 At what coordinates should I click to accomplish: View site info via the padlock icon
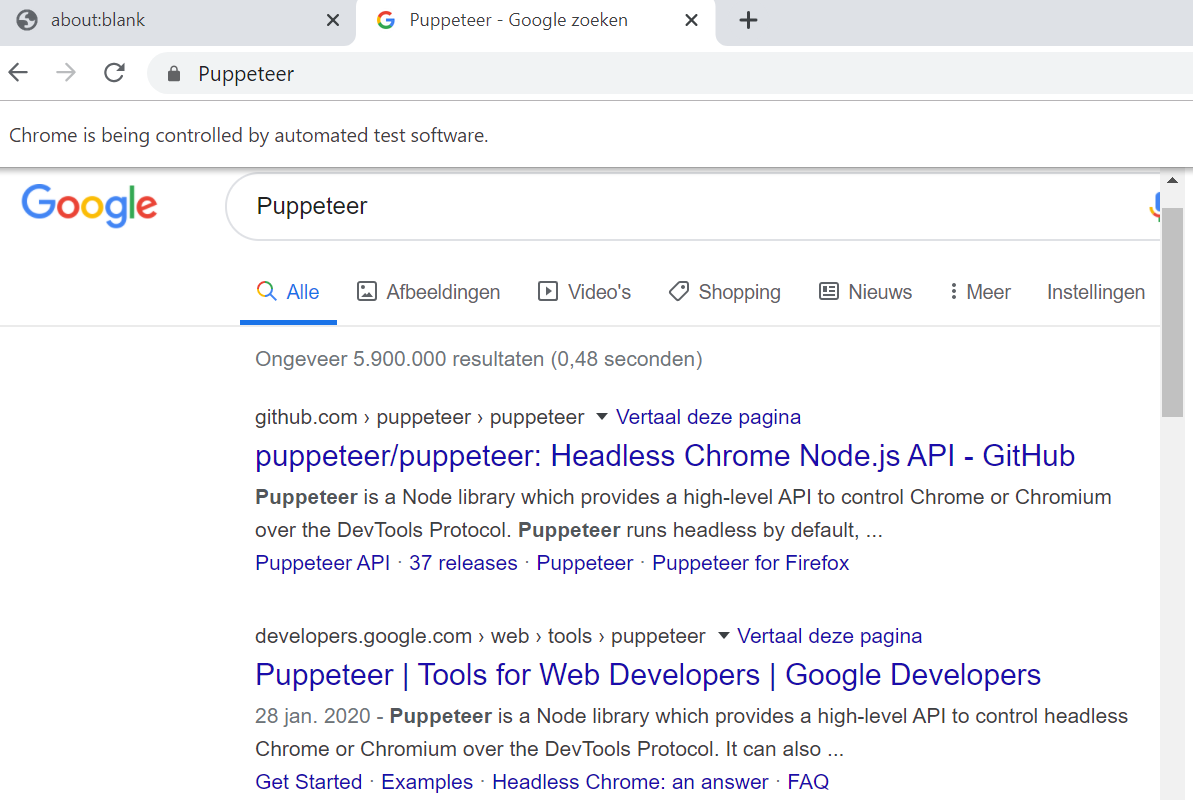[x=173, y=74]
